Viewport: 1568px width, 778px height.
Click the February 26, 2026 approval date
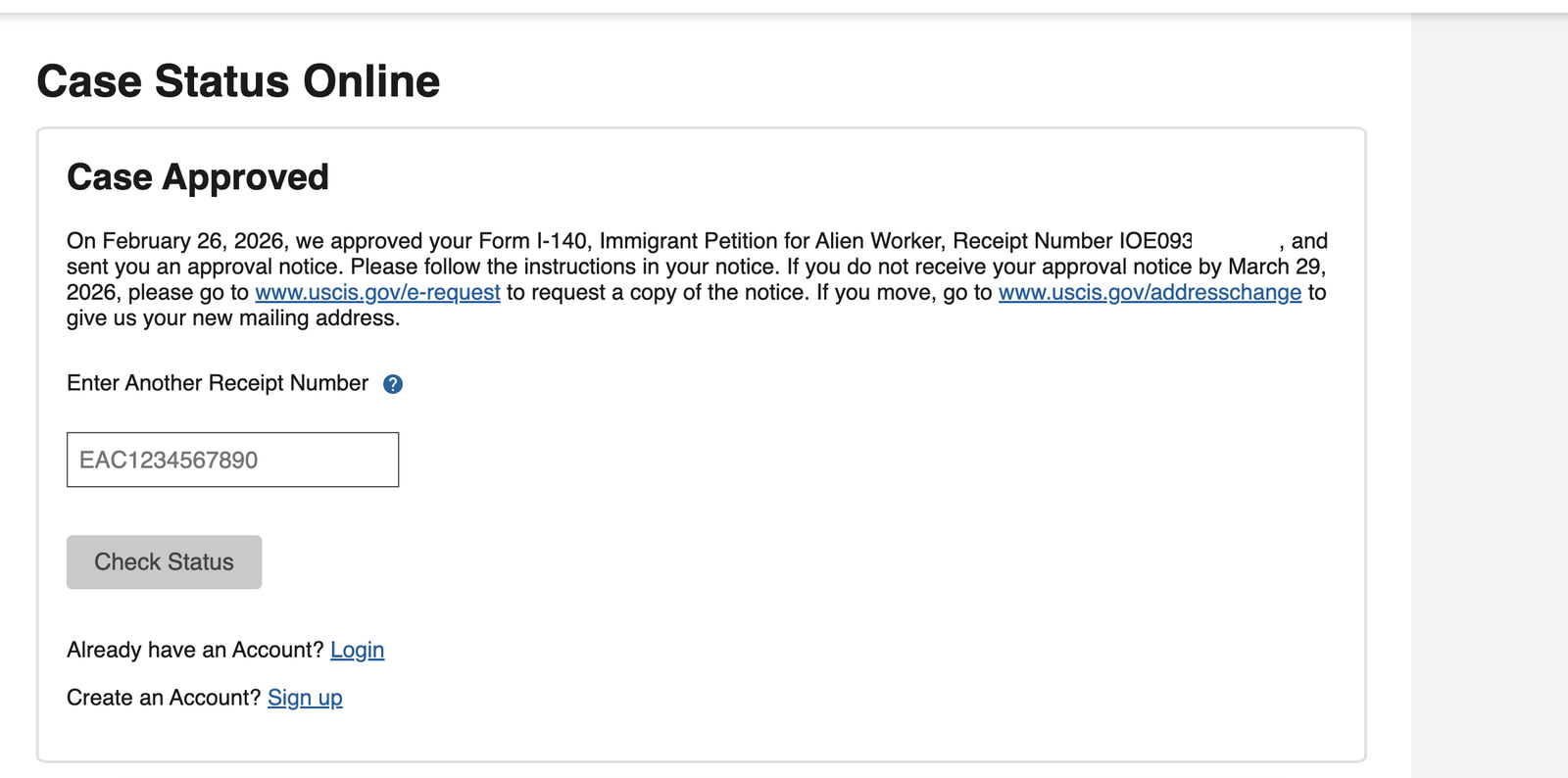pos(193,241)
